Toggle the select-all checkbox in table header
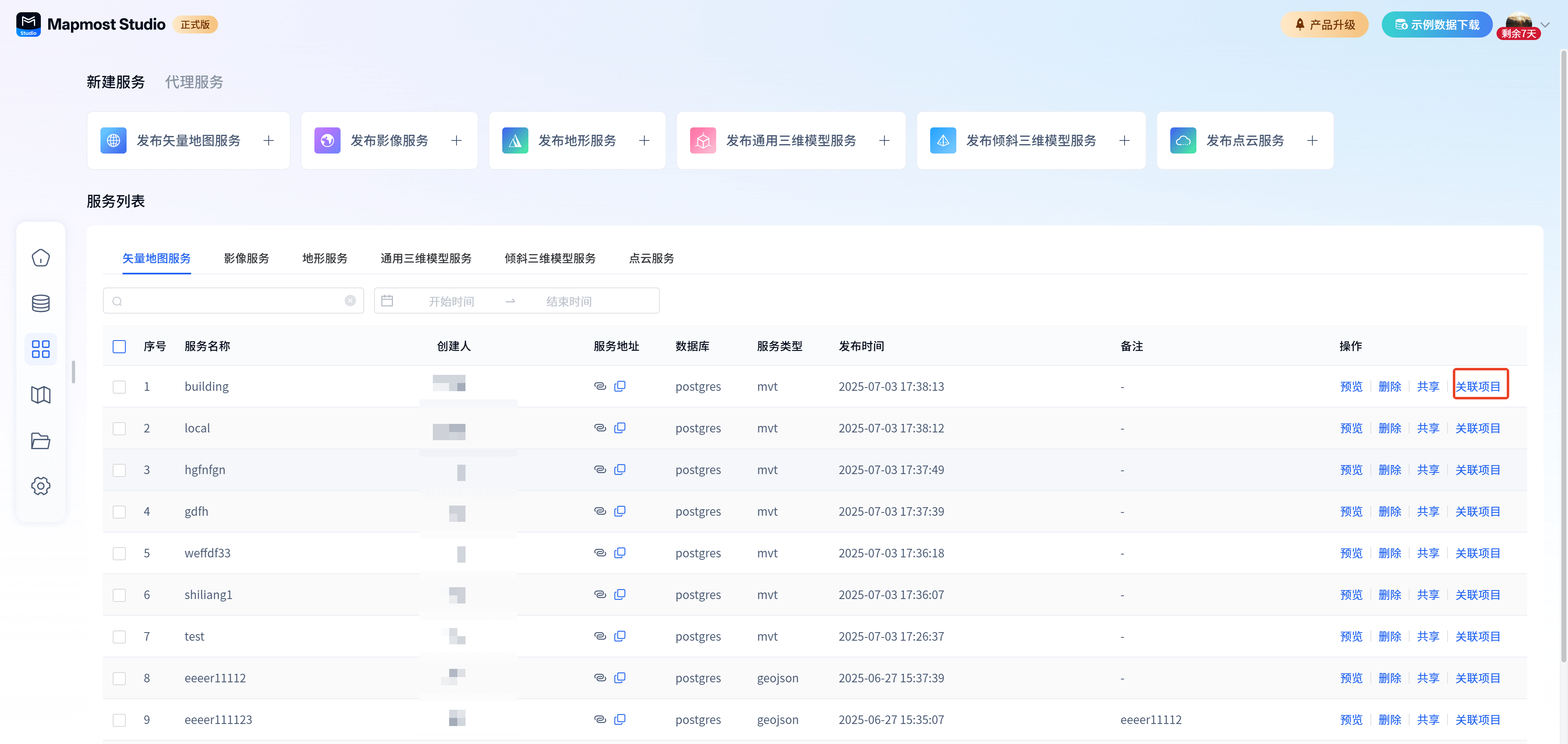This screenshot has height=744, width=1568. [119, 346]
